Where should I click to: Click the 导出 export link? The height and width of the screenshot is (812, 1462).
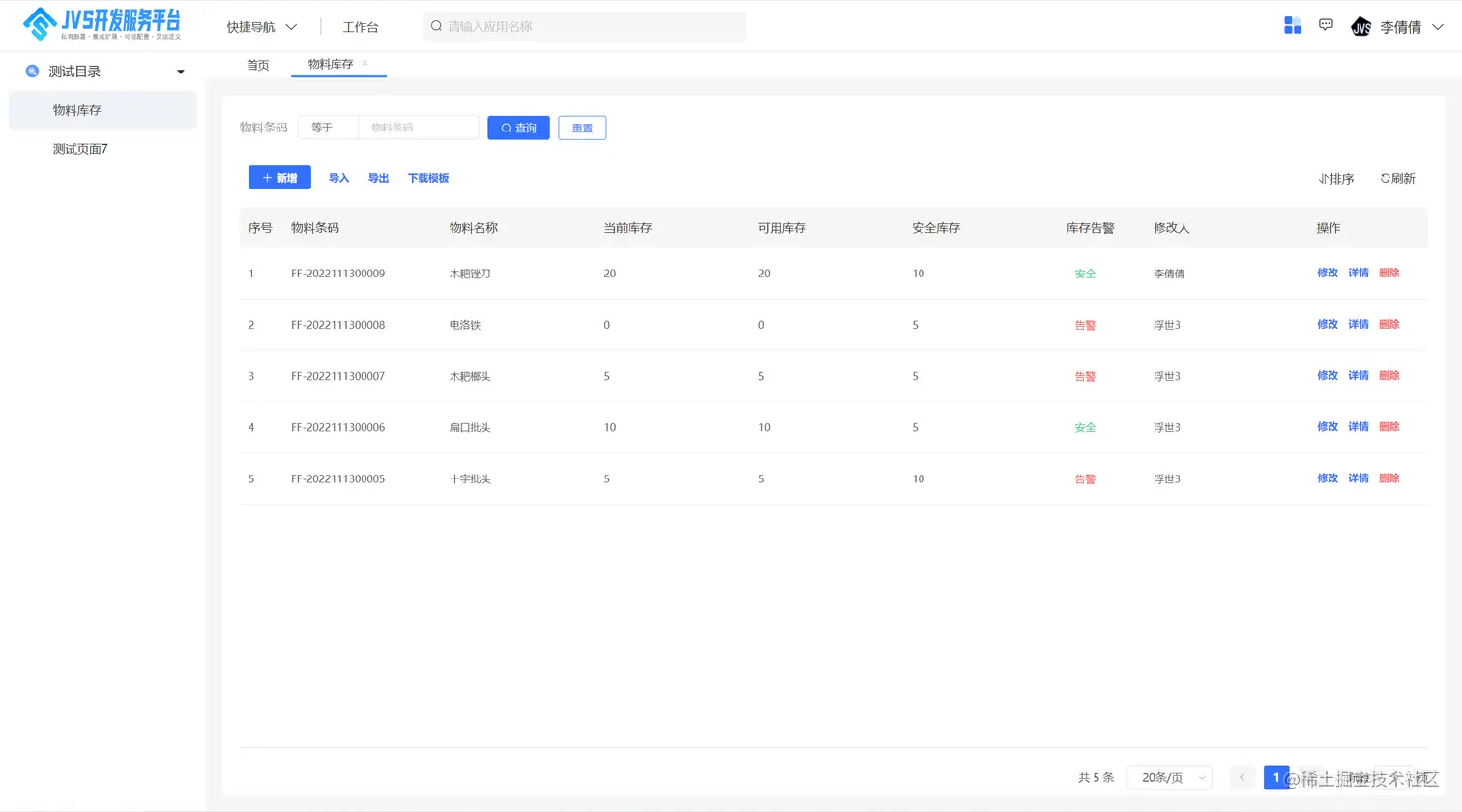click(378, 178)
